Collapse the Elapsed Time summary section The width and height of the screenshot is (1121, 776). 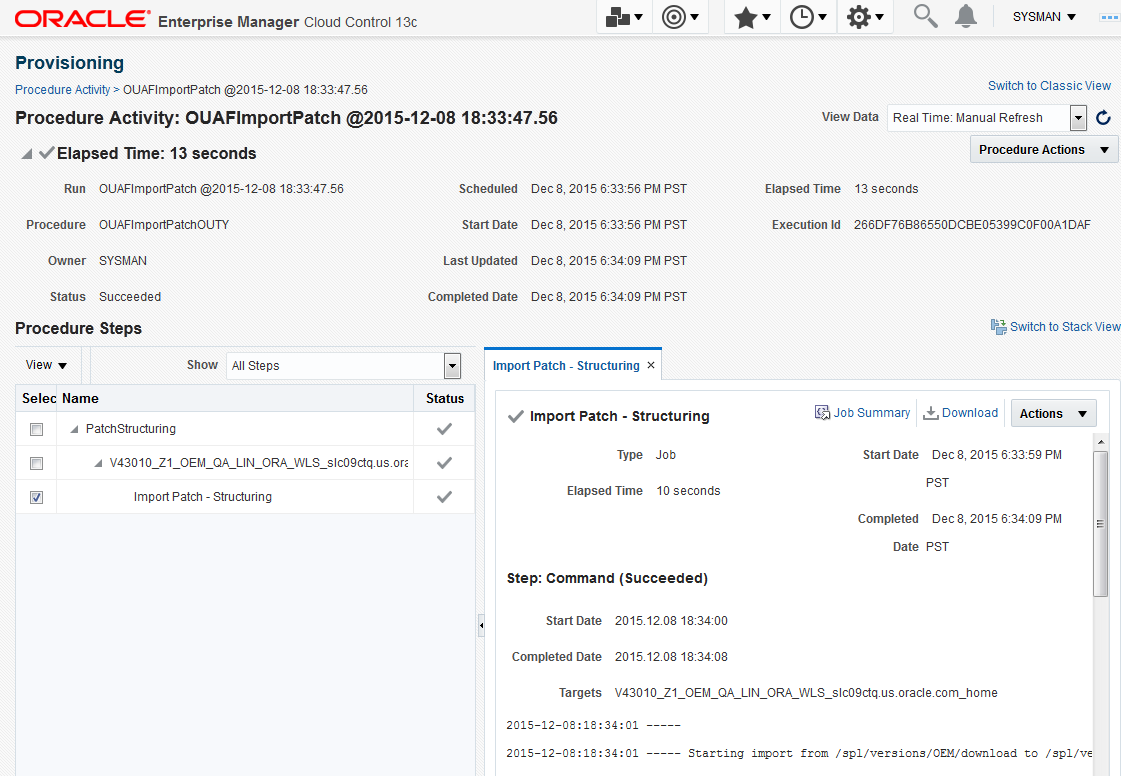click(x=26, y=154)
